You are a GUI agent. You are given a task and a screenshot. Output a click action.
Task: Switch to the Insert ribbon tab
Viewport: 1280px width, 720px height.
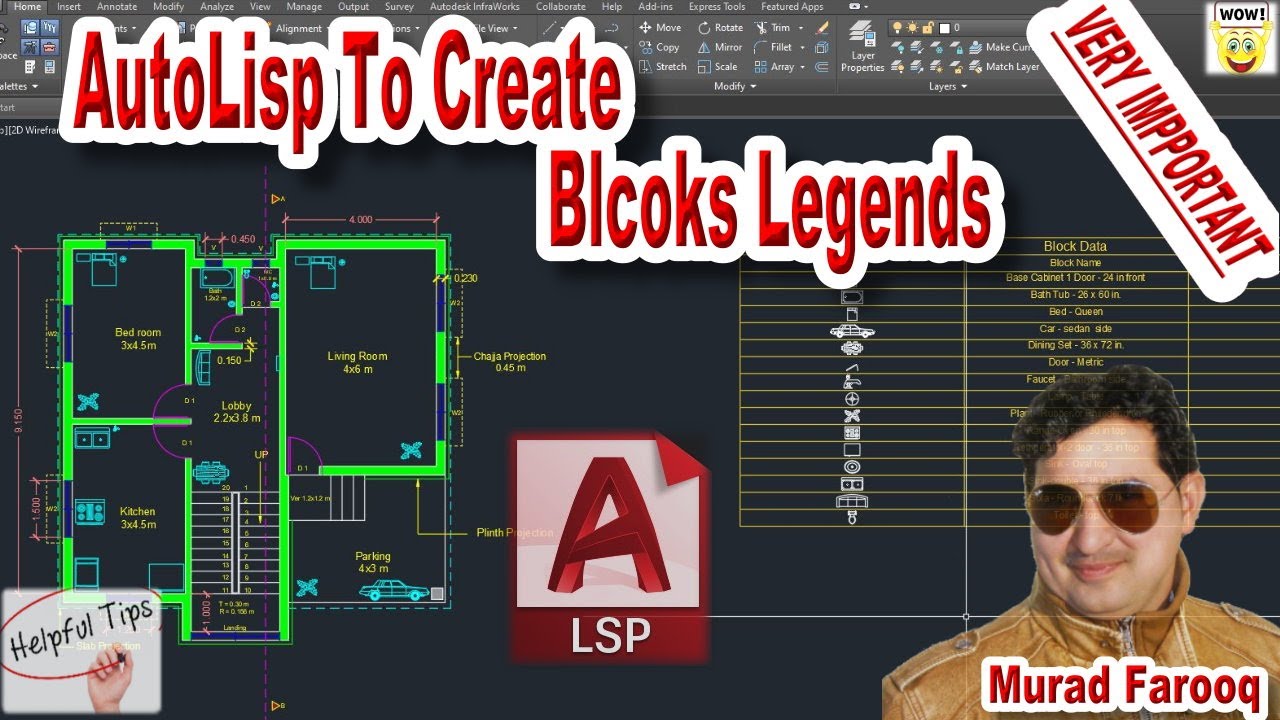tap(69, 7)
